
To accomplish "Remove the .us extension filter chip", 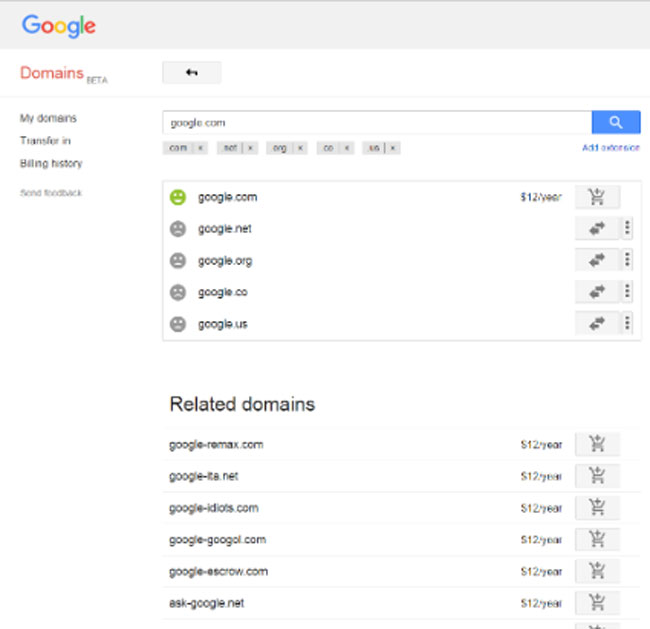I will [393, 148].
